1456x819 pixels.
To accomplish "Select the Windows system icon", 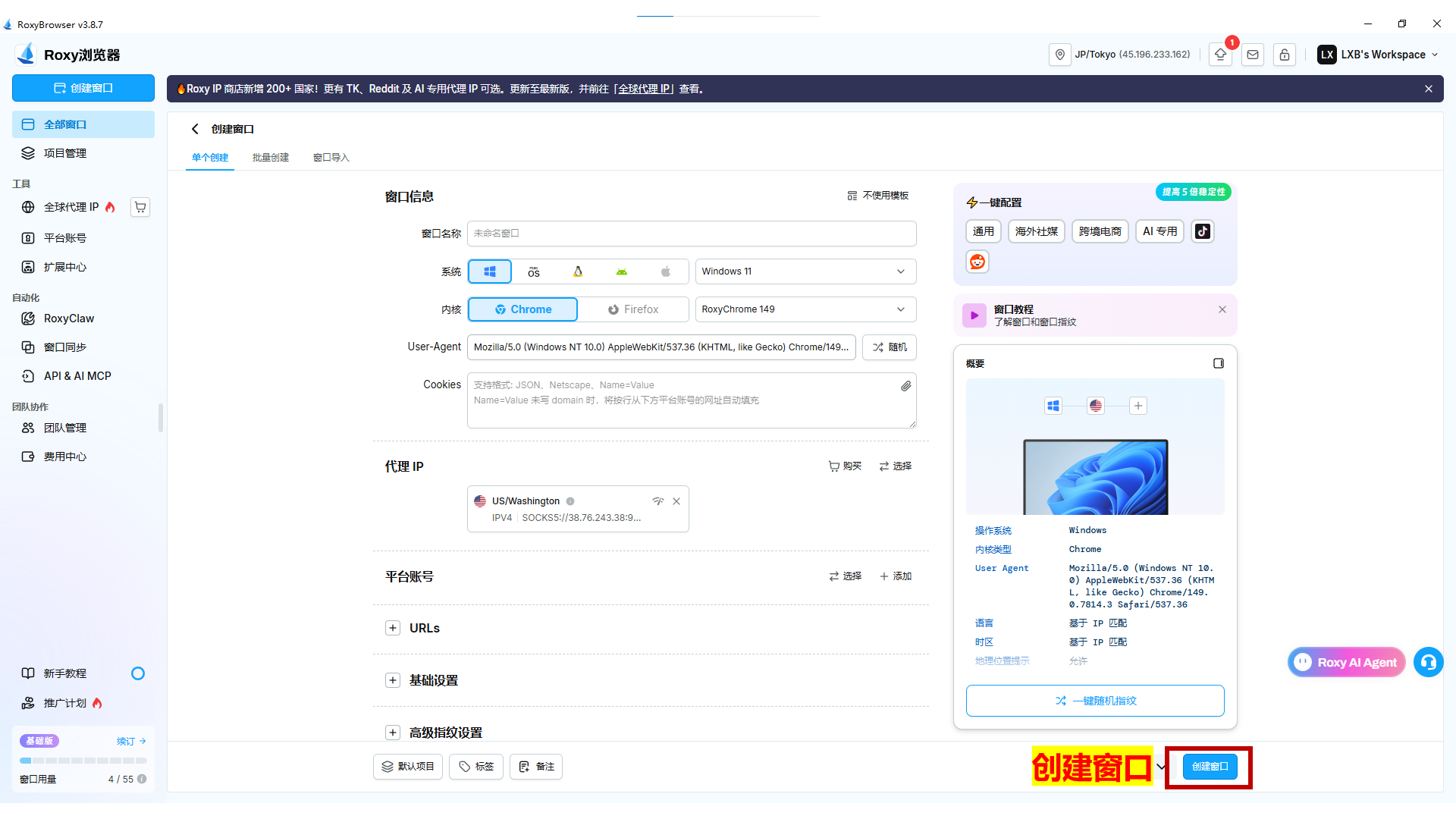I will [490, 271].
